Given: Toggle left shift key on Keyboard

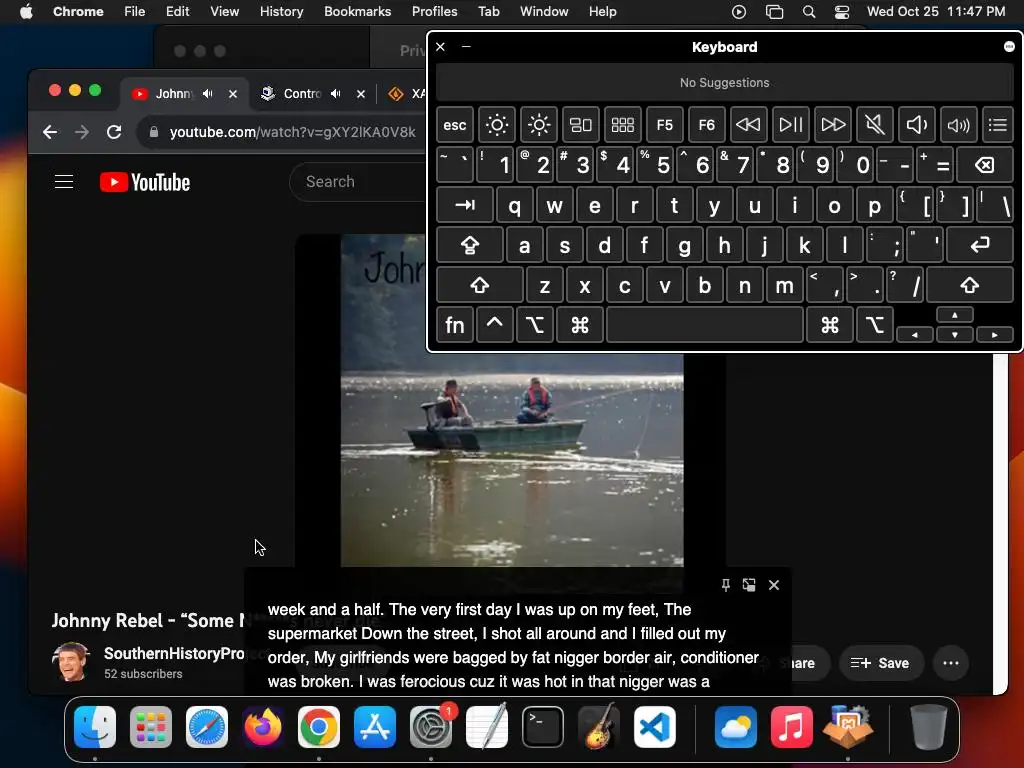Looking at the screenshot, I should pos(479,285).
